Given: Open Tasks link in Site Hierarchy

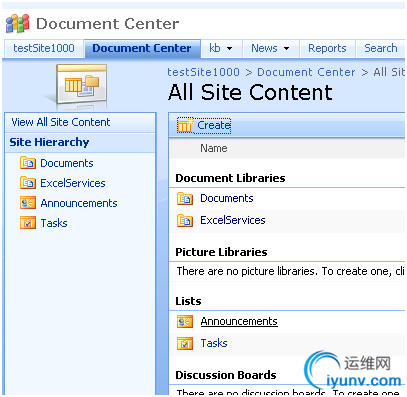Looking at the screenshot, I should (54, 223).
